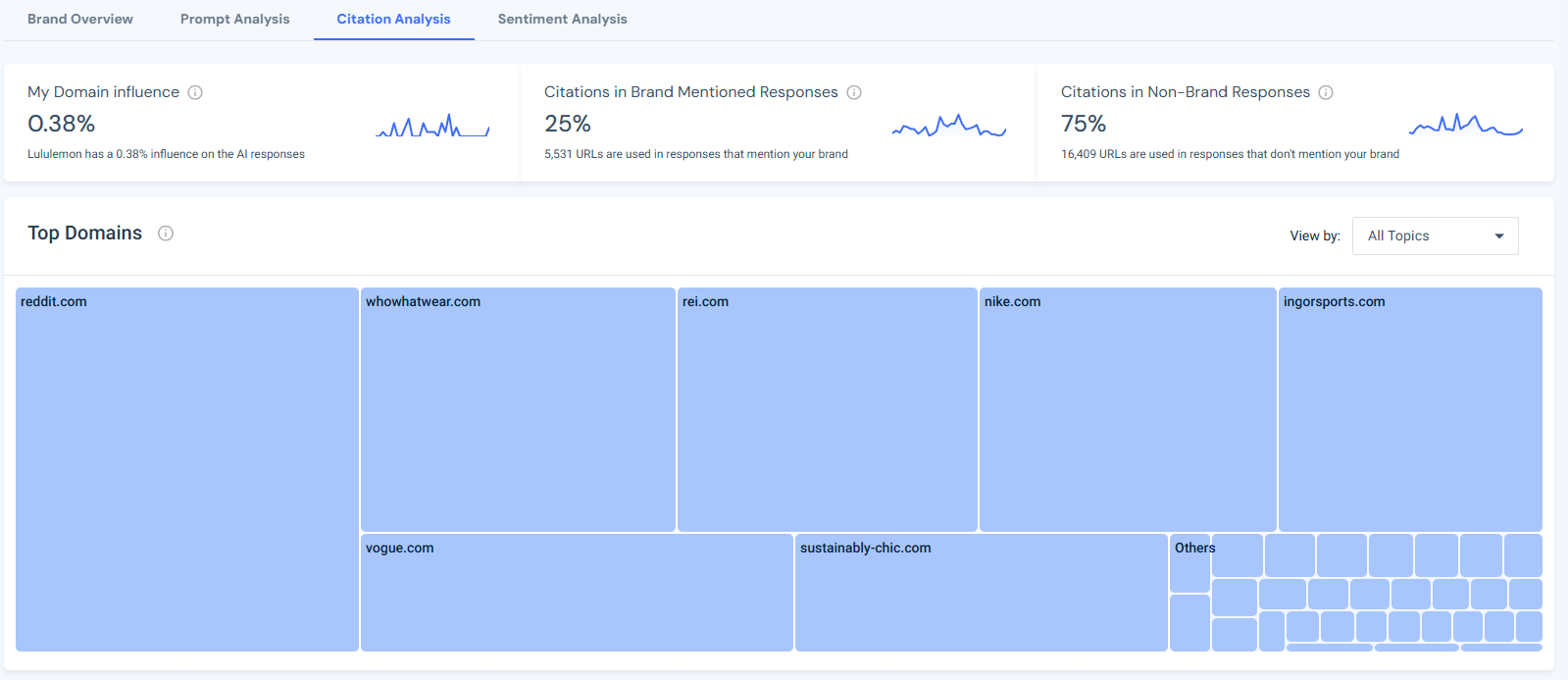The image size is (1568, 680).
Task: Show info for Citations in Non-Brand Responses
Action: pyautogui.click(x=1326, y=92)
